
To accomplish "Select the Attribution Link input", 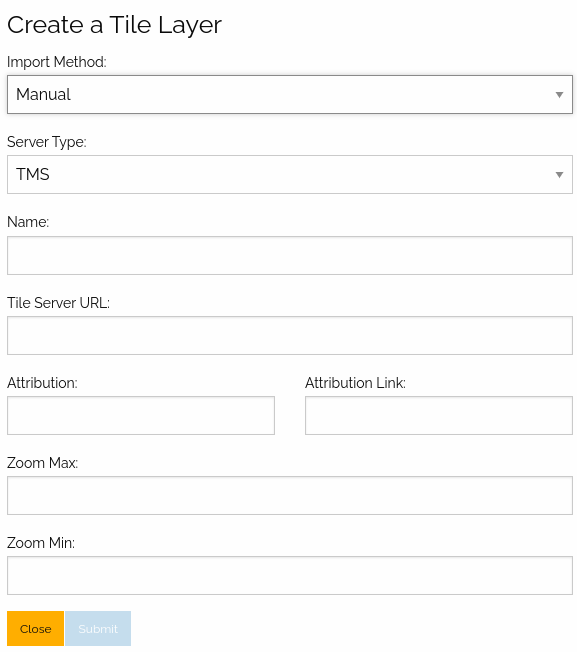I will tap(439, 415).
